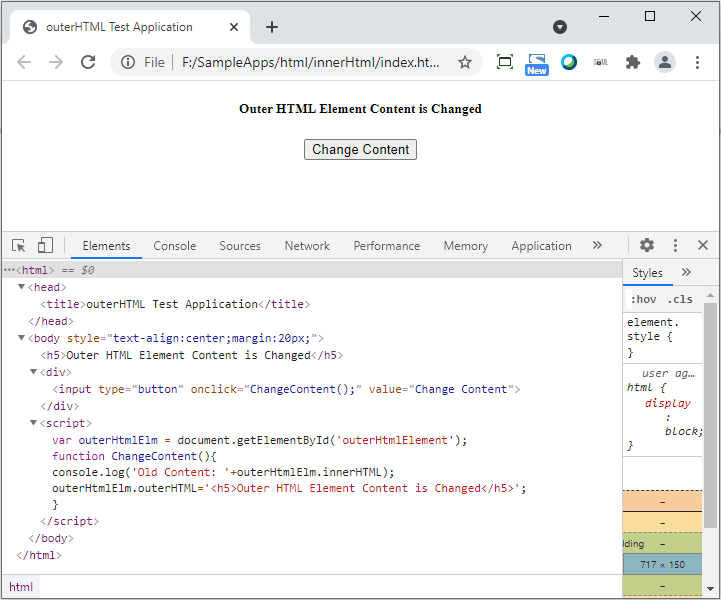721x600 pixels.
Task: Collapse the script node in the DOM tree
Action: (x=33, y=423)
